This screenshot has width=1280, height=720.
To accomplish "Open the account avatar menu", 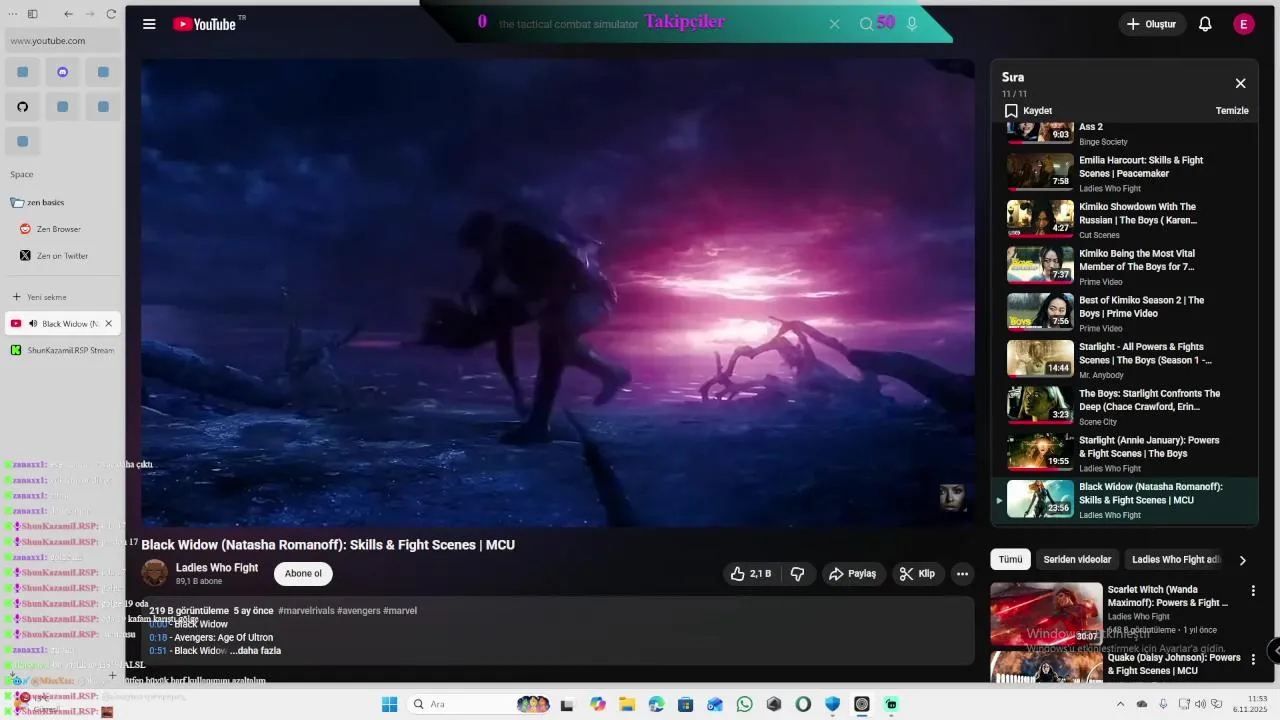I will [1244, 24].
